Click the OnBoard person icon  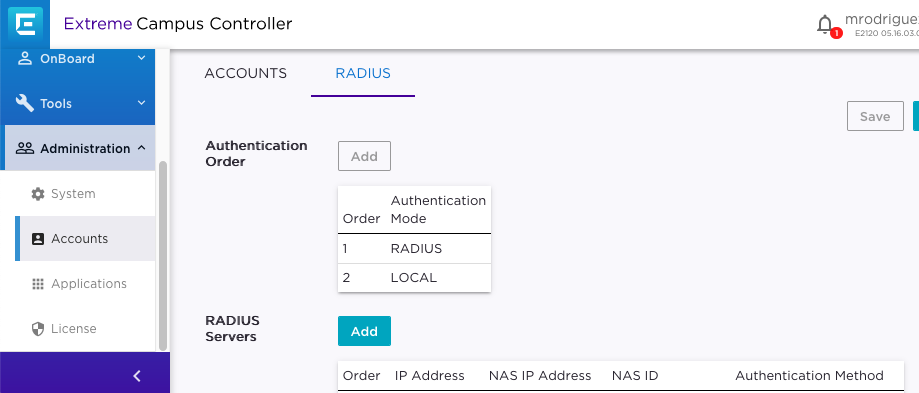click(25, 59)
